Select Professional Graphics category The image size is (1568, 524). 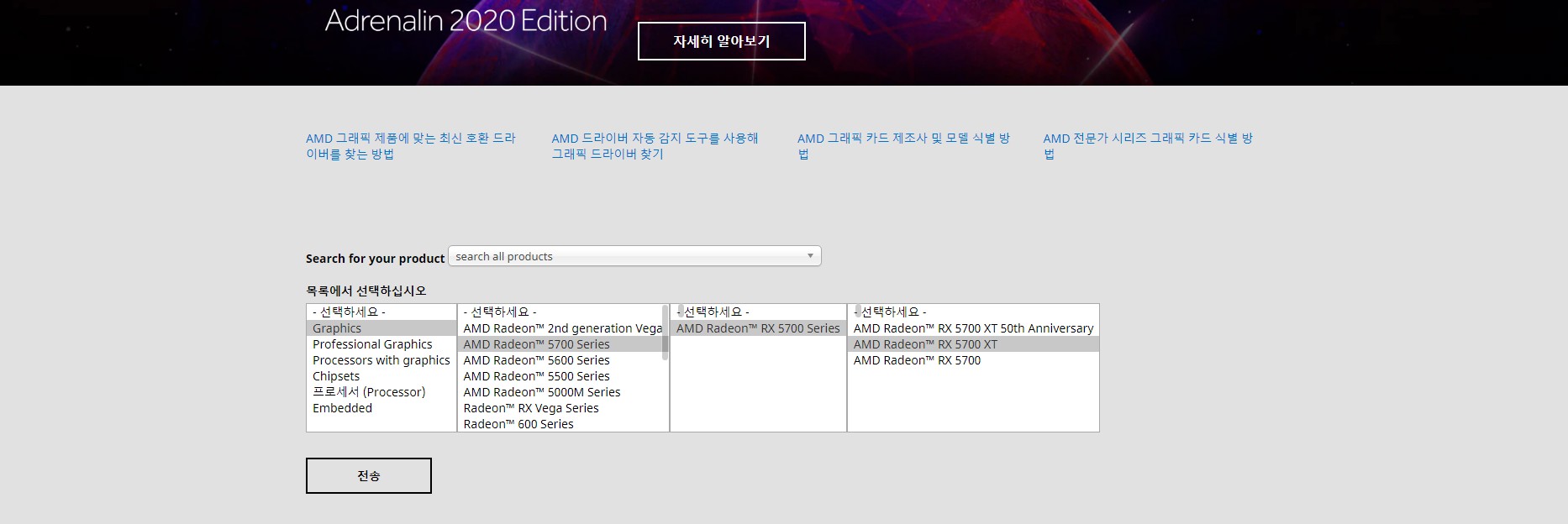381,344
